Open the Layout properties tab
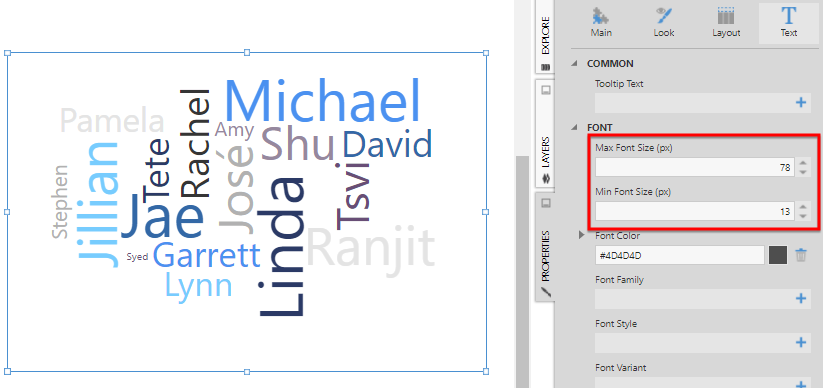Image resolution: width=823 pixels, height=388 pixels. point(726,23)
